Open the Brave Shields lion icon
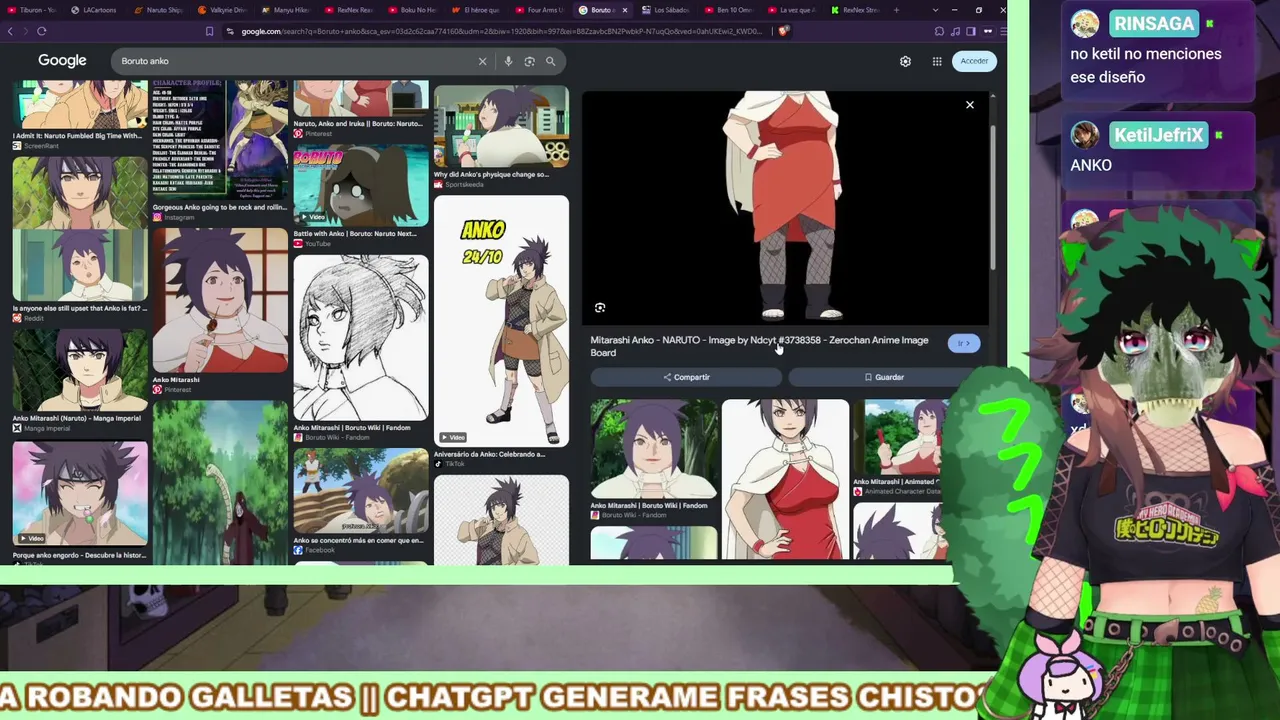 (x=783, y=31)
